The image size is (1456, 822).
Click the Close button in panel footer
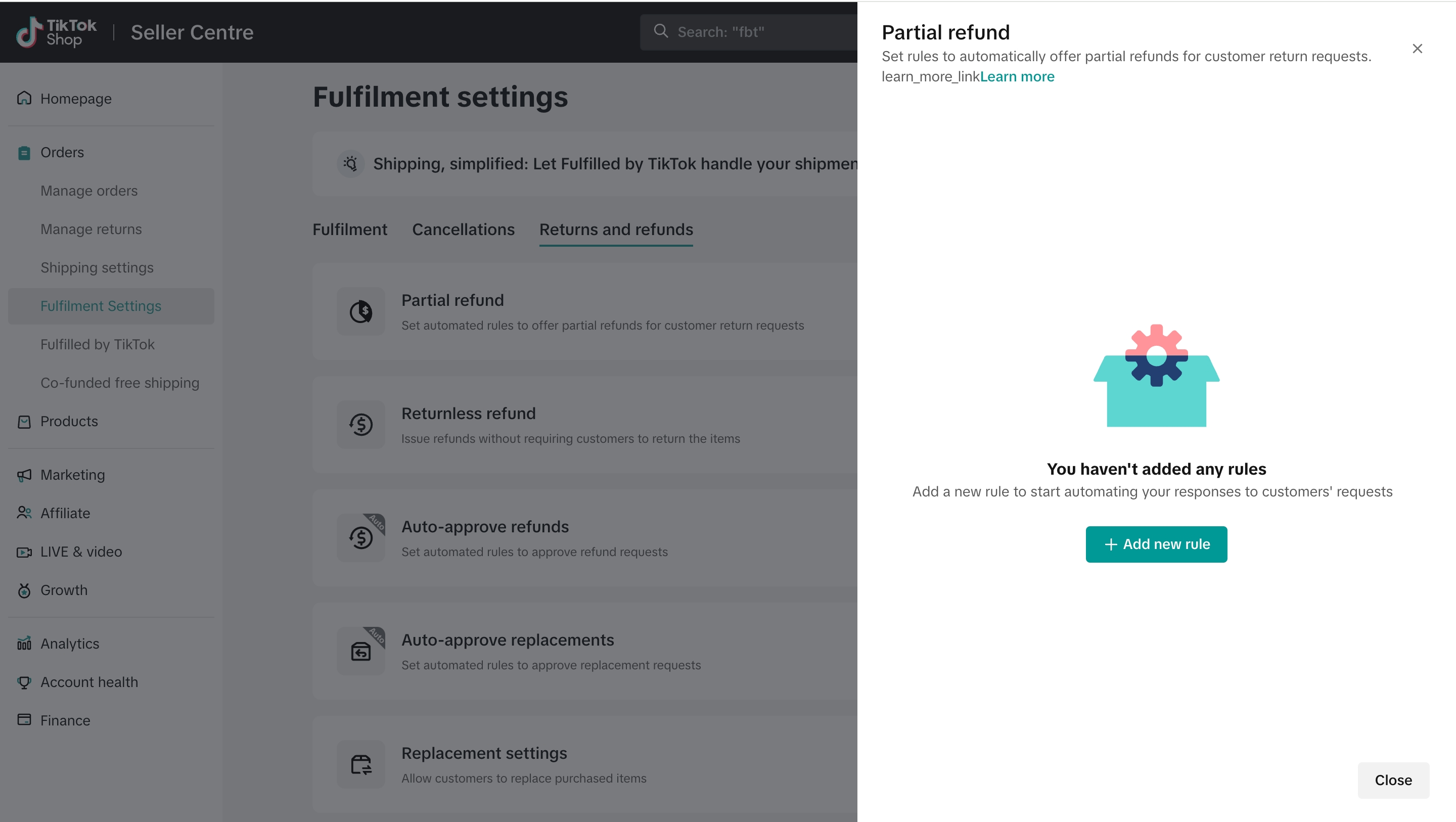1393,780
